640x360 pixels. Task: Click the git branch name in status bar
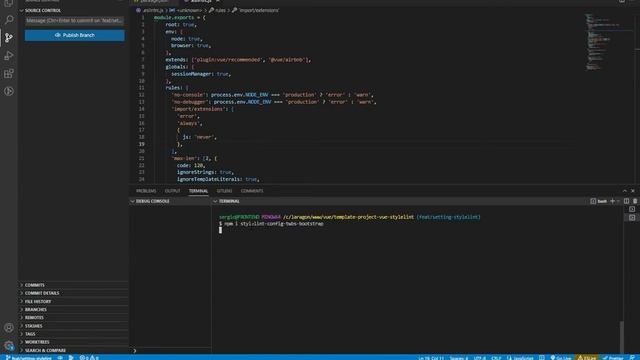29,358
